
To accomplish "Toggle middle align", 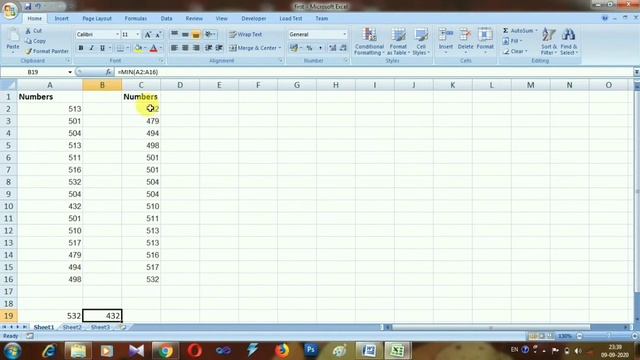I will tap(185, 34).
